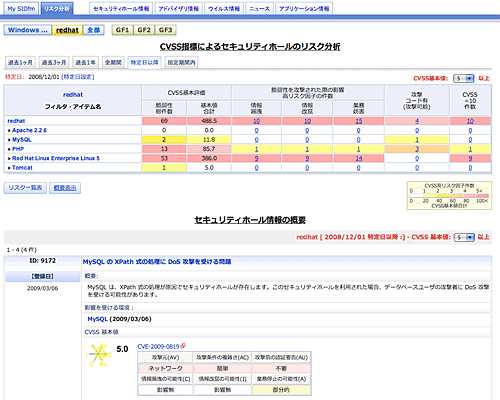
Task: Click the 5.0 CVSS score next to the chart
Action: point(122,349)
